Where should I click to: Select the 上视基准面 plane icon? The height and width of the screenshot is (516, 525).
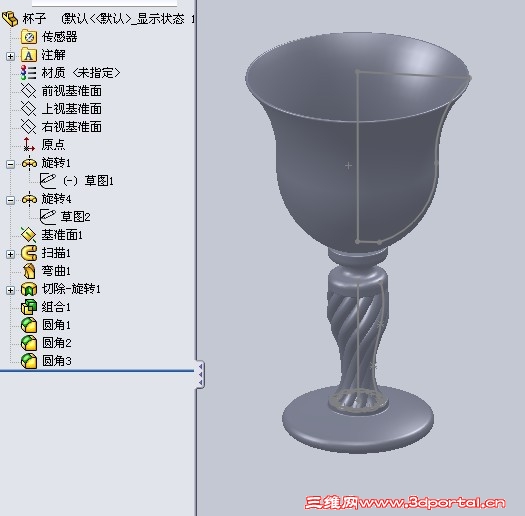tap(29, 109)
